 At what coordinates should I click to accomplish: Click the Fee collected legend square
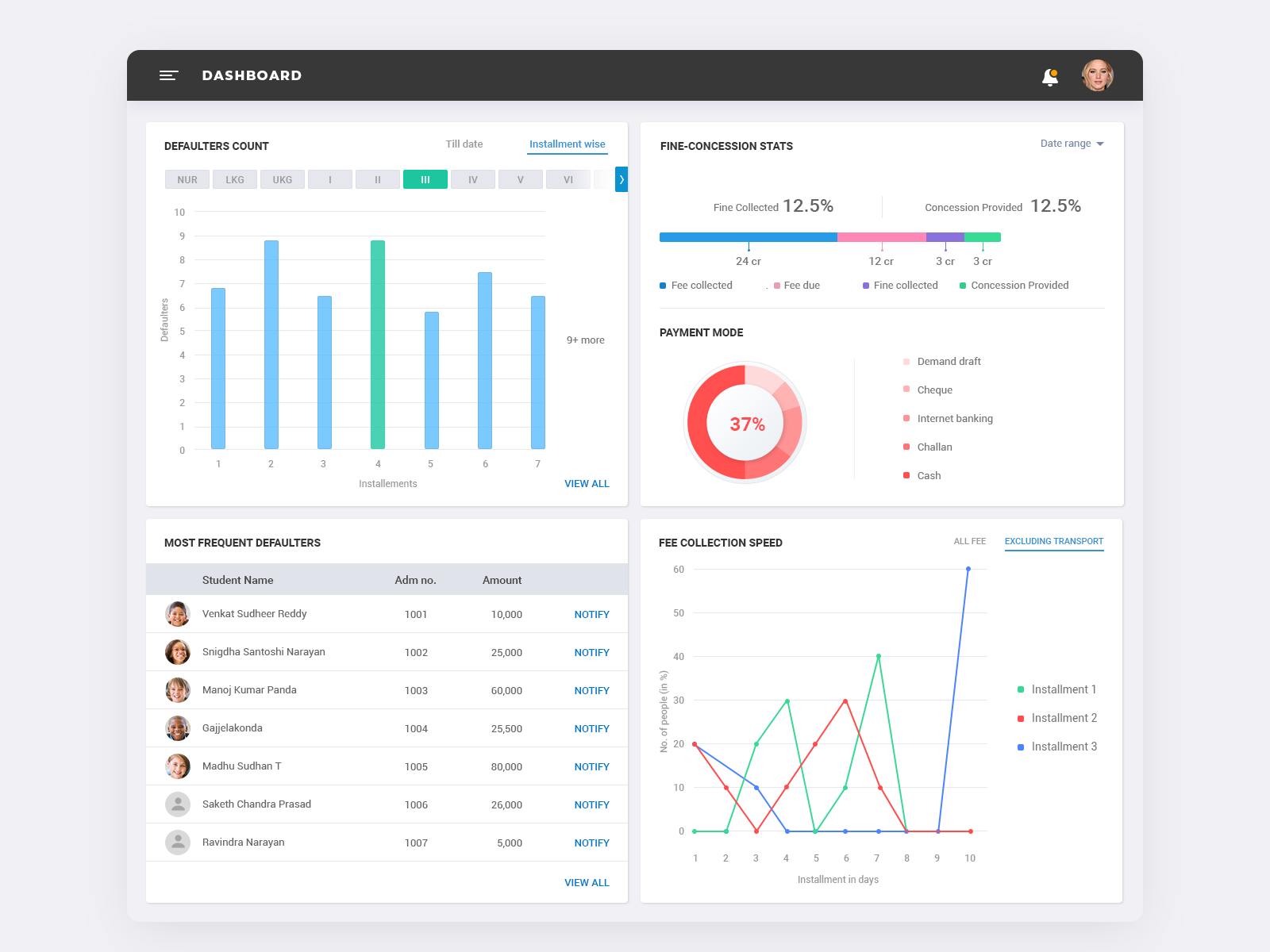[x=663, y=285]
